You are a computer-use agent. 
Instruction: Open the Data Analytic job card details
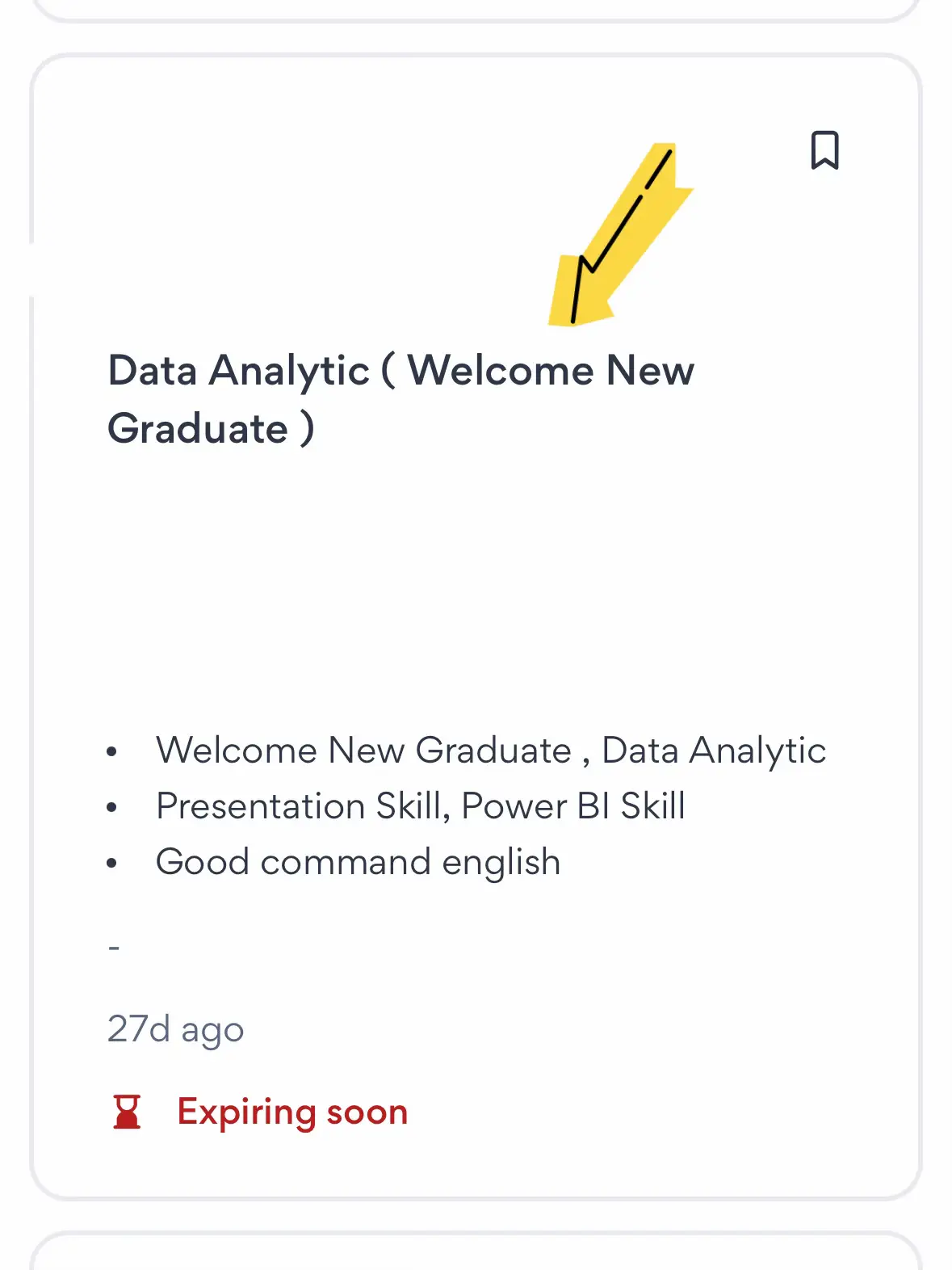pyautogui.click(x=476, y=606)
